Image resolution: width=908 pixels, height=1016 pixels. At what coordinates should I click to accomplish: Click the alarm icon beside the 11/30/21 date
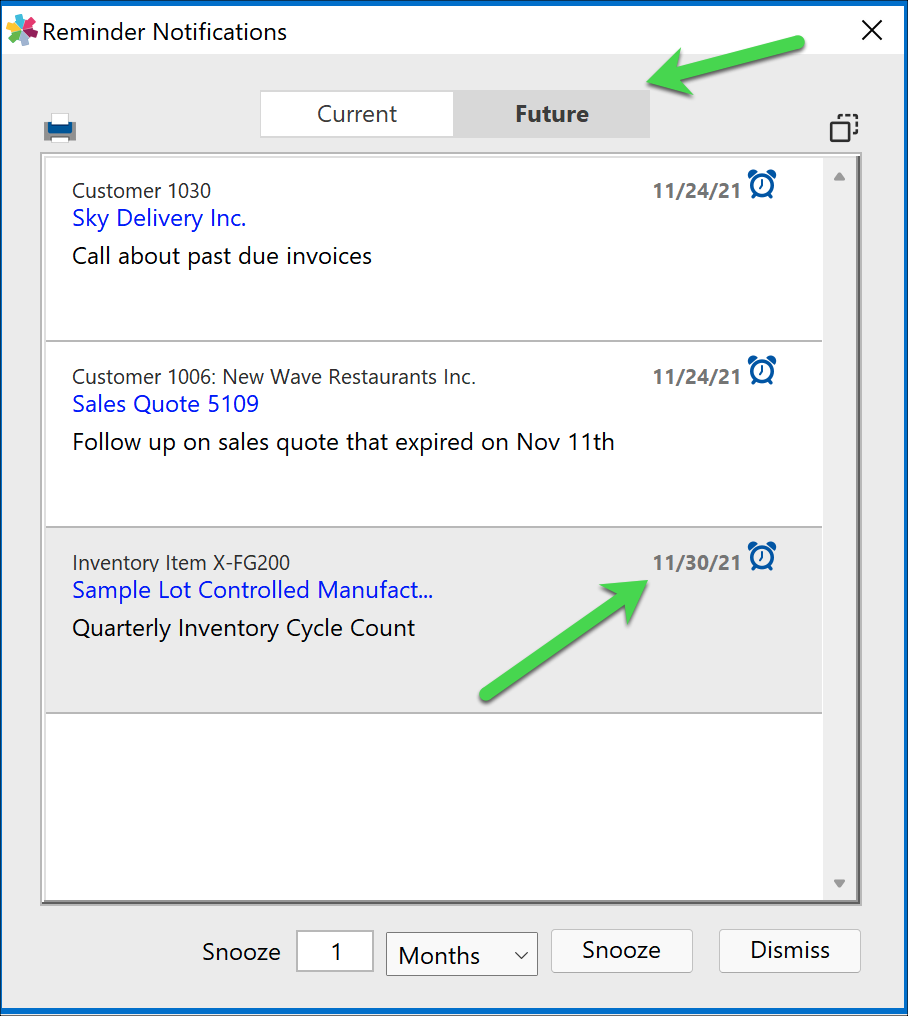[761, 556]
